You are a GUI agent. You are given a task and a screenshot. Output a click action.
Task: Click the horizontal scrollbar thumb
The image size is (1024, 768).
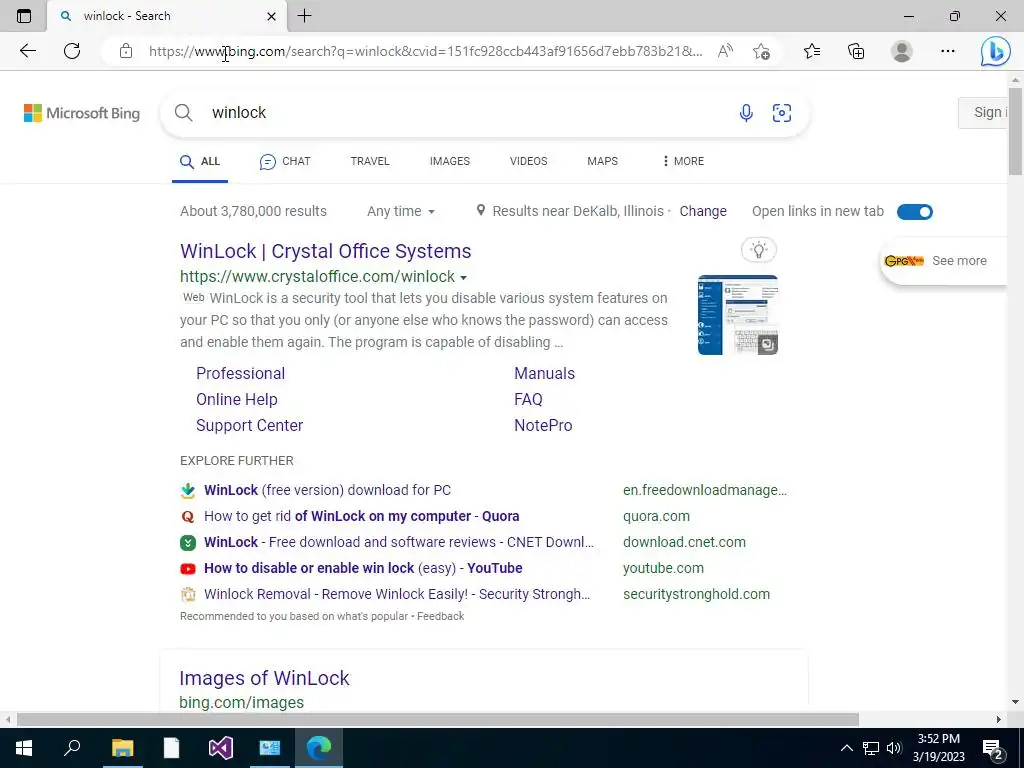(x=438, y=720)
